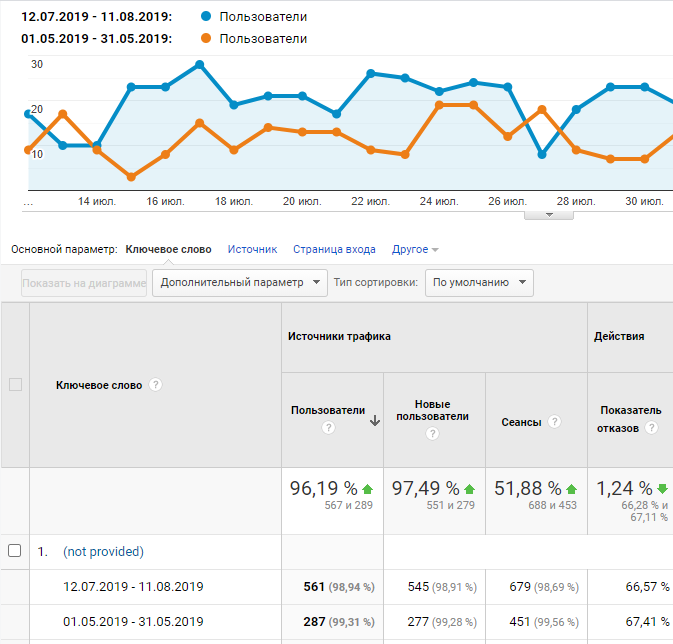Image resolution: width=673 pixels, height=644 pixels.
Task: Check the (not provided) row checkbox
Action: click(x=15, y=550)
